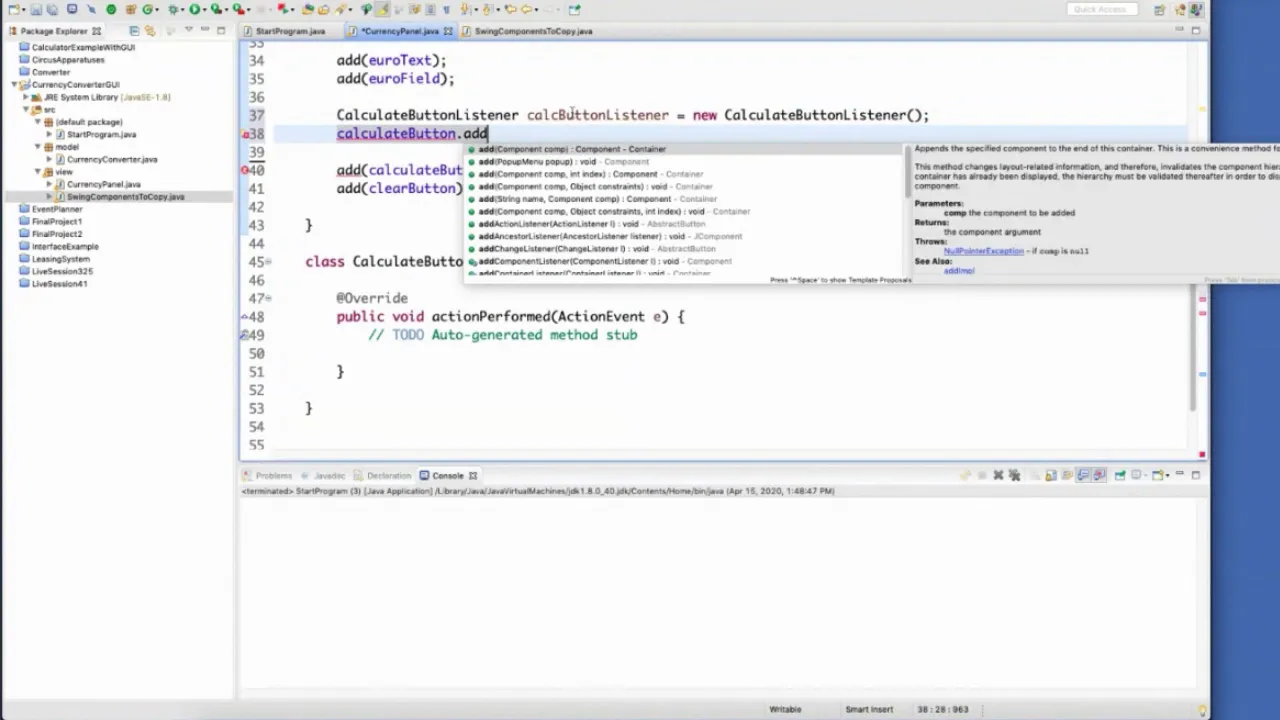Open the Package Explorer view menu triangle
Viewport: 1280px width, 720px height.
tap(188, 30)
